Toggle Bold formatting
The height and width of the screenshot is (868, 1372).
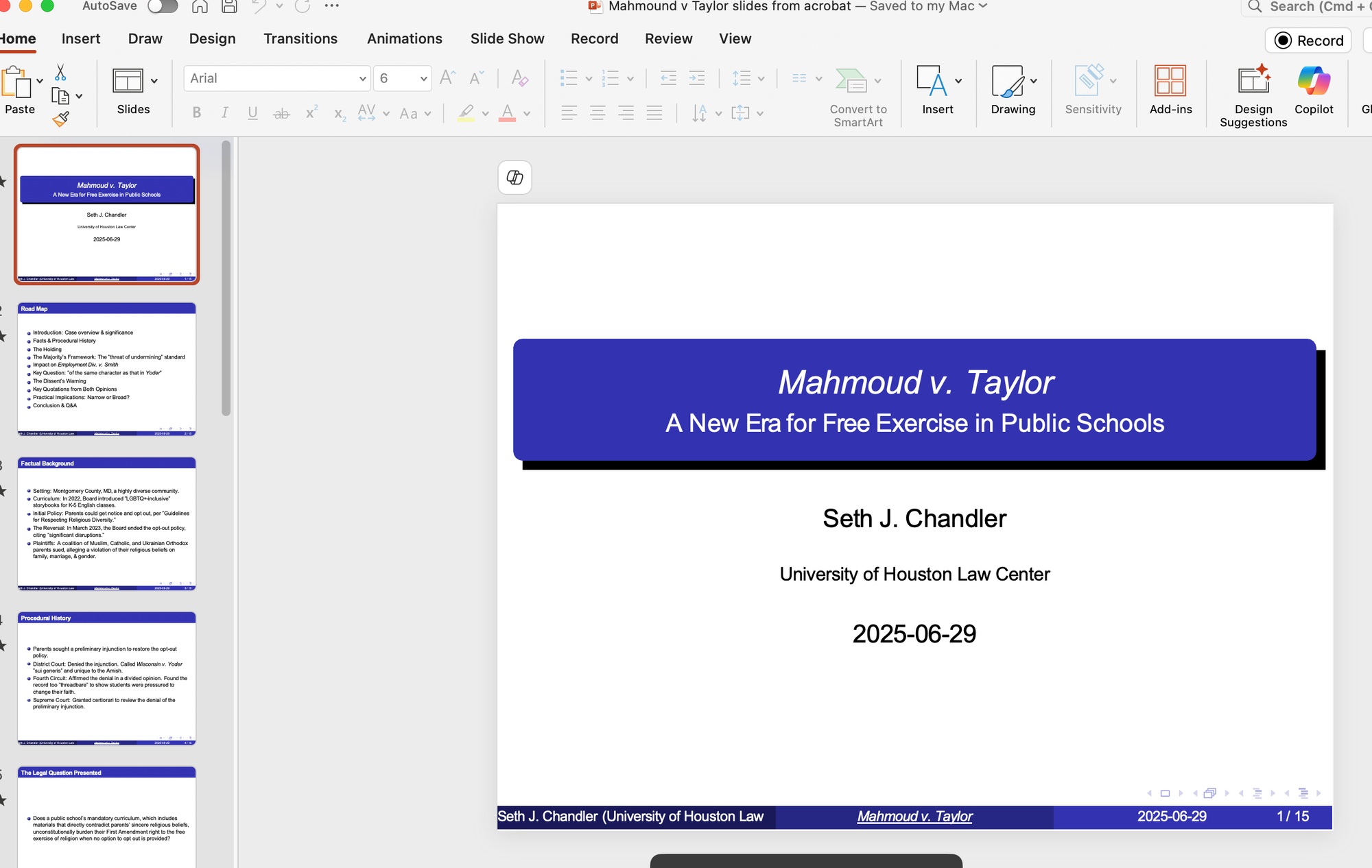point(197,113)
